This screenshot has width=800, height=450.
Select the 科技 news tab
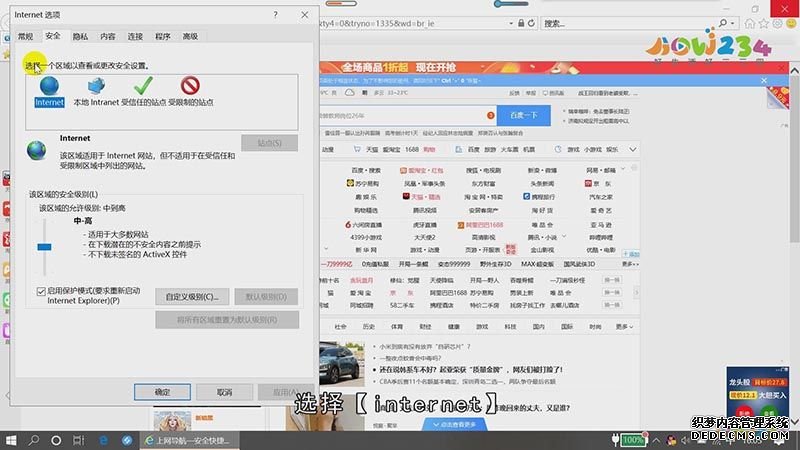click(x=510, y=327)
